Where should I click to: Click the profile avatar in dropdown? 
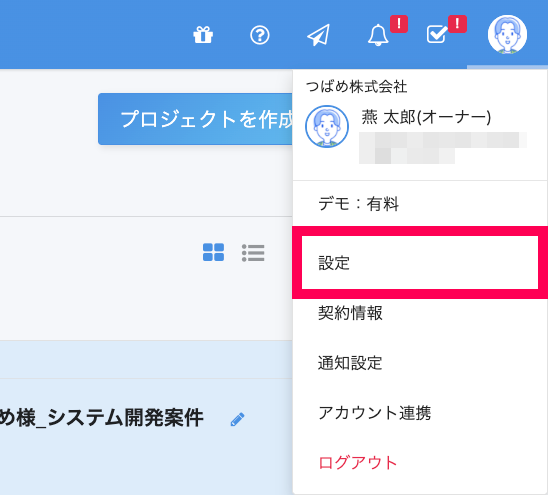click(327, 127)
